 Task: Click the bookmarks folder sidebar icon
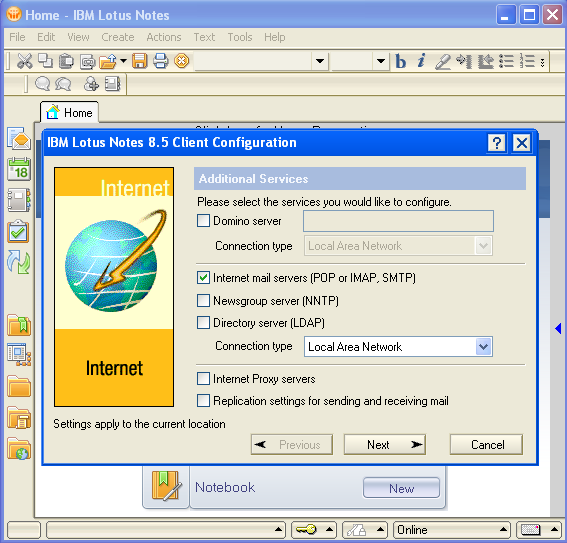click(x=19, y=325)
